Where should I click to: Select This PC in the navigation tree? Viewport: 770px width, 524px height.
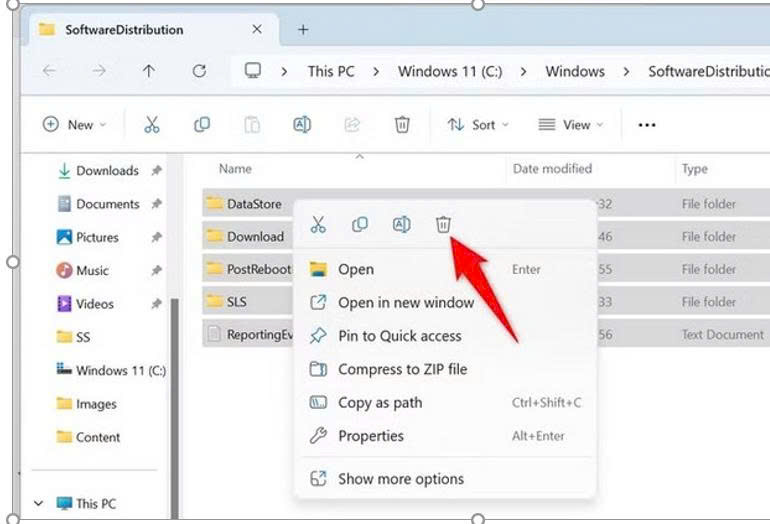coord(86,503)
